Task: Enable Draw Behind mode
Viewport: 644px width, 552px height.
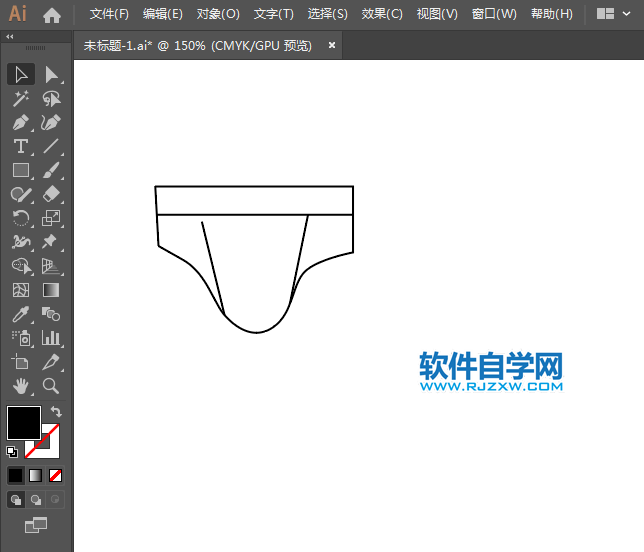Action: click(36, 499)
